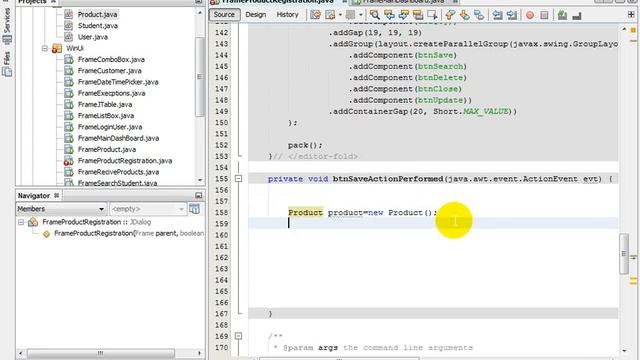
Task: Collapse the WinUi package node
Action: point(44,48)
